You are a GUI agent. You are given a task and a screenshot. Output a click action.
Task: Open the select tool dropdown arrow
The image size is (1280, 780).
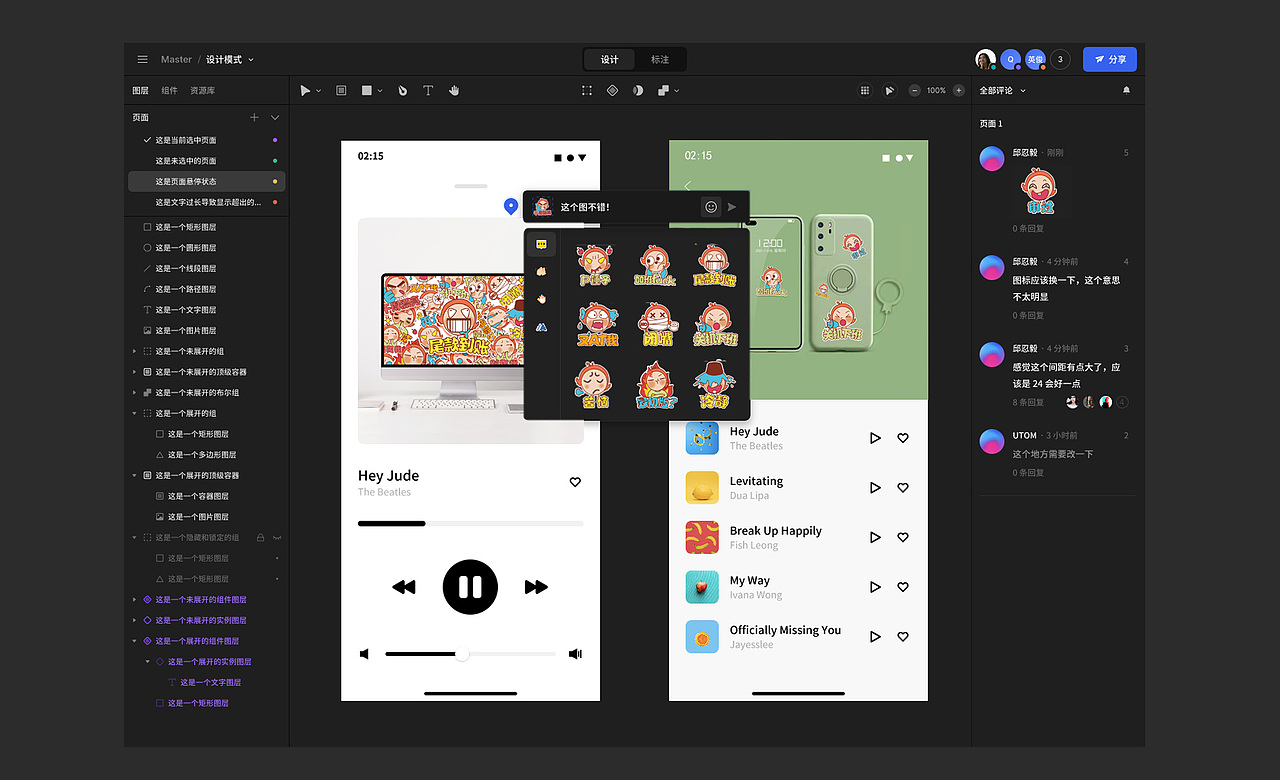[319, 91]
